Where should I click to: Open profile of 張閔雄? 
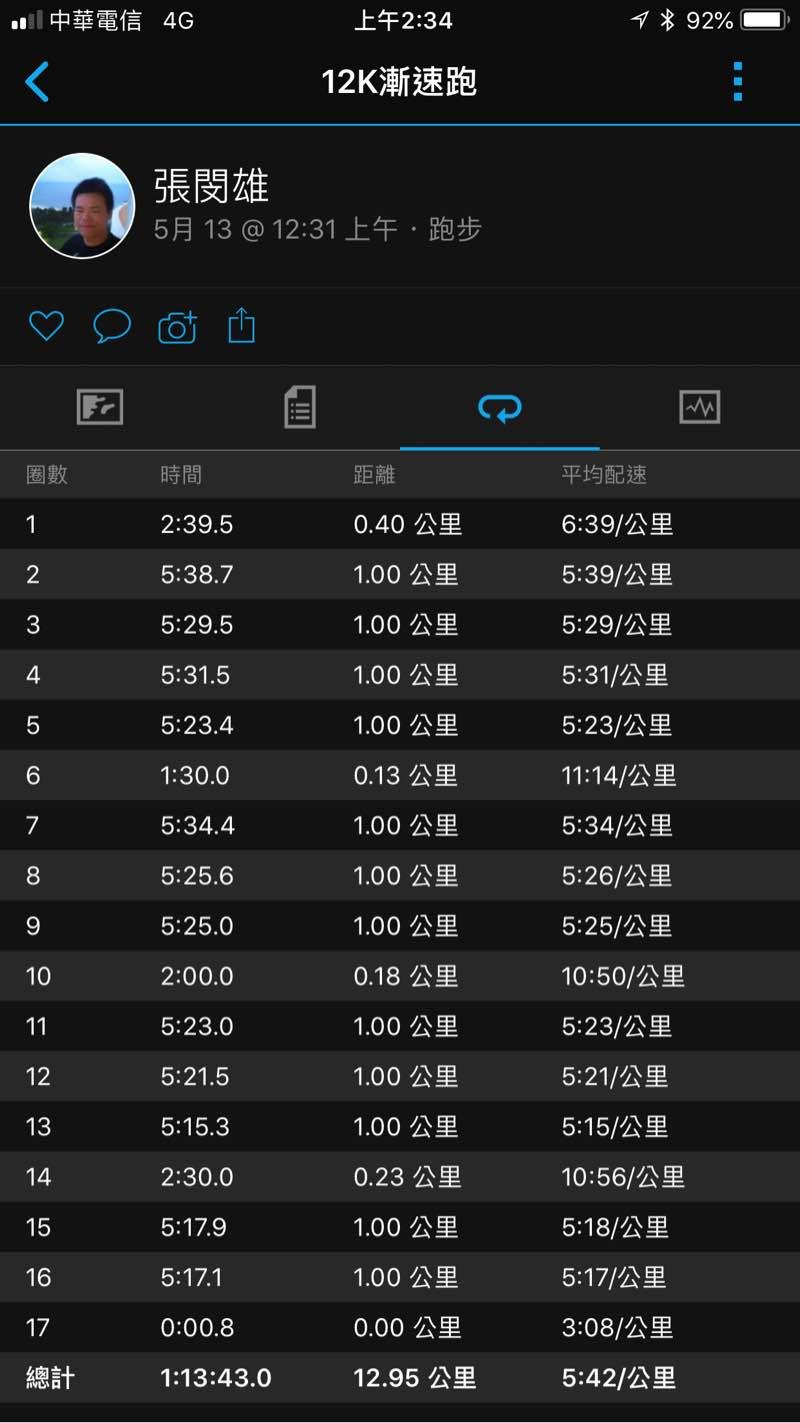[211, 186]
